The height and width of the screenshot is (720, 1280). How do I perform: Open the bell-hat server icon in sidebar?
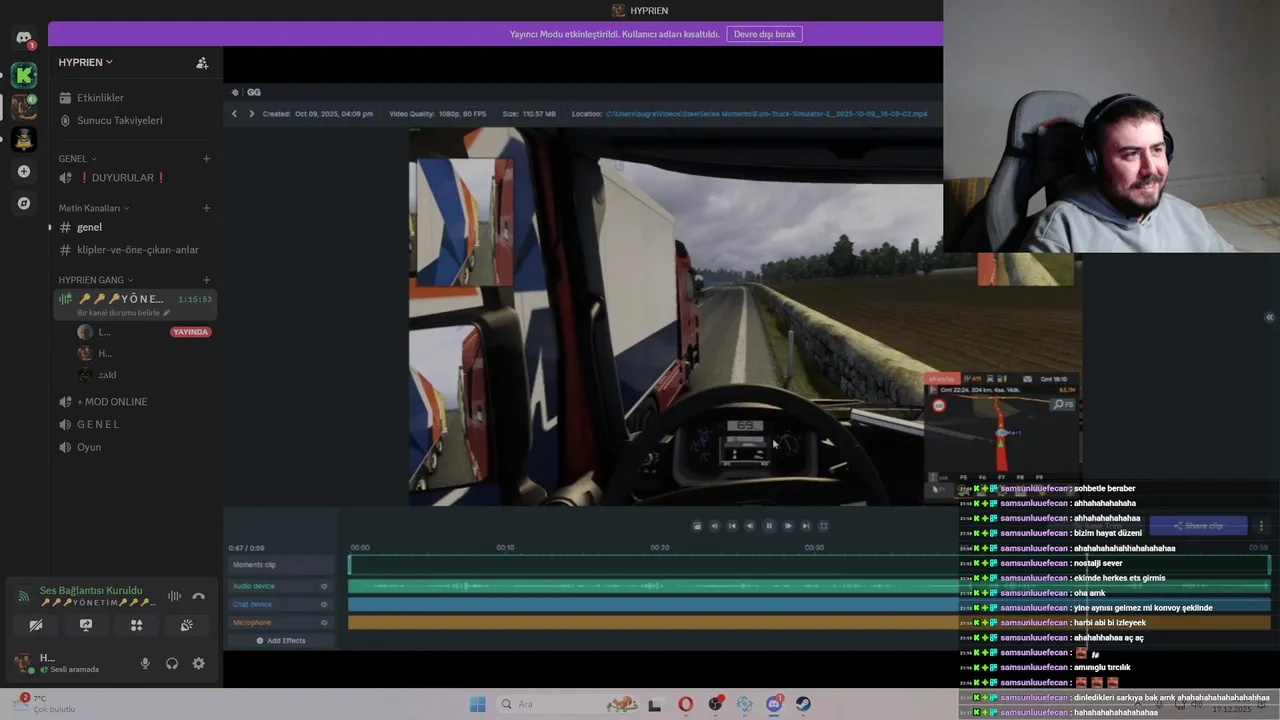click(x=24, y=139)
